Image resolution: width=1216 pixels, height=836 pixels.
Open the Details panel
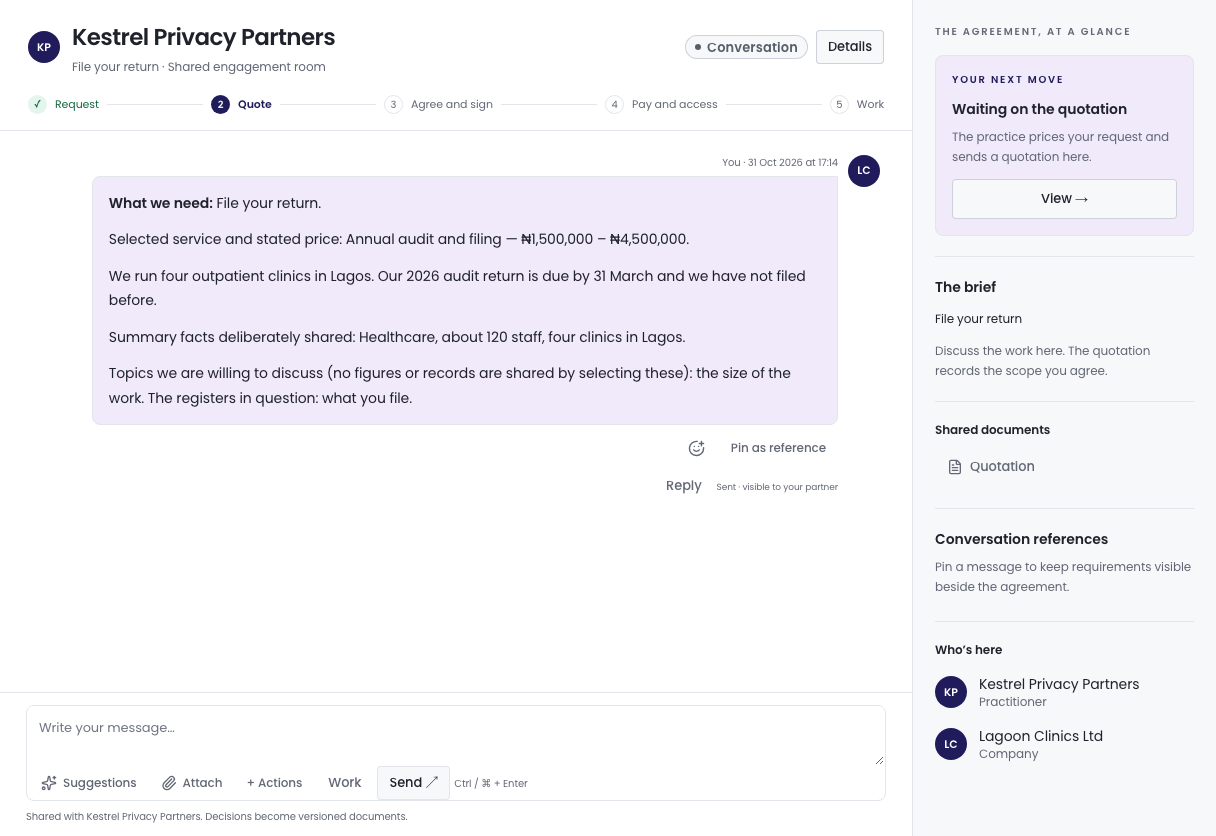point(850,47)
